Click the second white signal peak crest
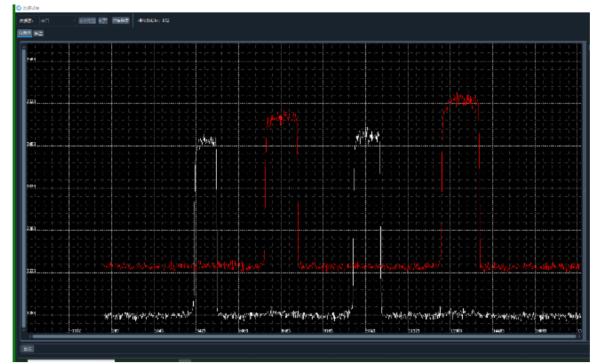This screenshot has height=364, width=605. (368, 136)
